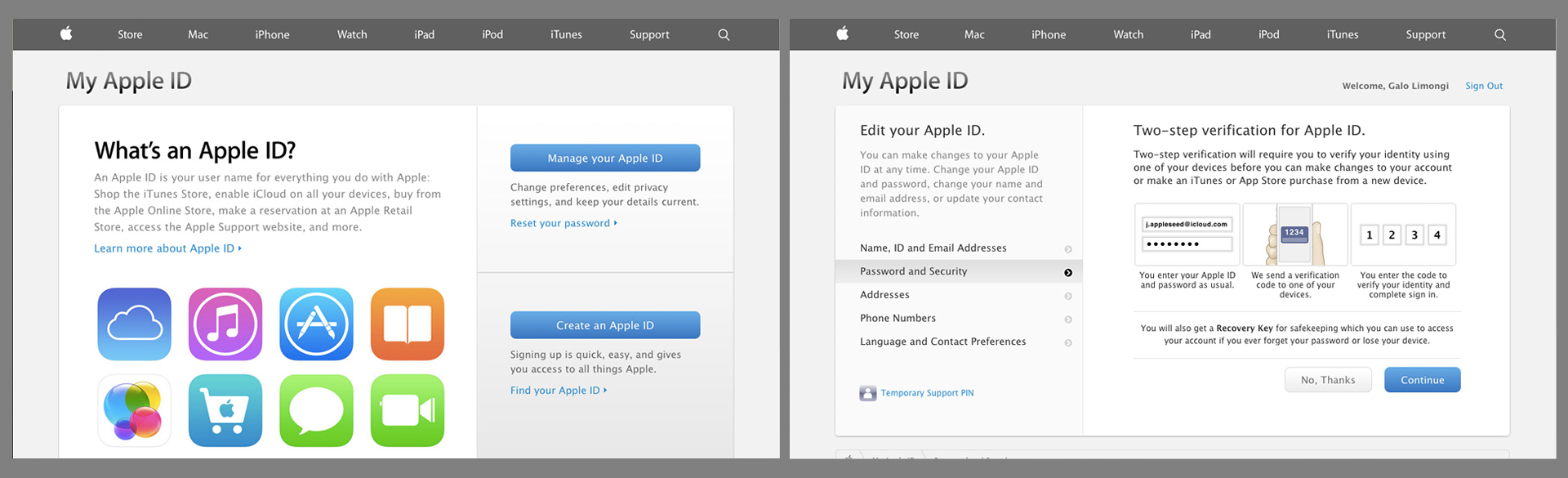
Task: Click the green Messages speech bubble icon
Action: tap(316, 410)
